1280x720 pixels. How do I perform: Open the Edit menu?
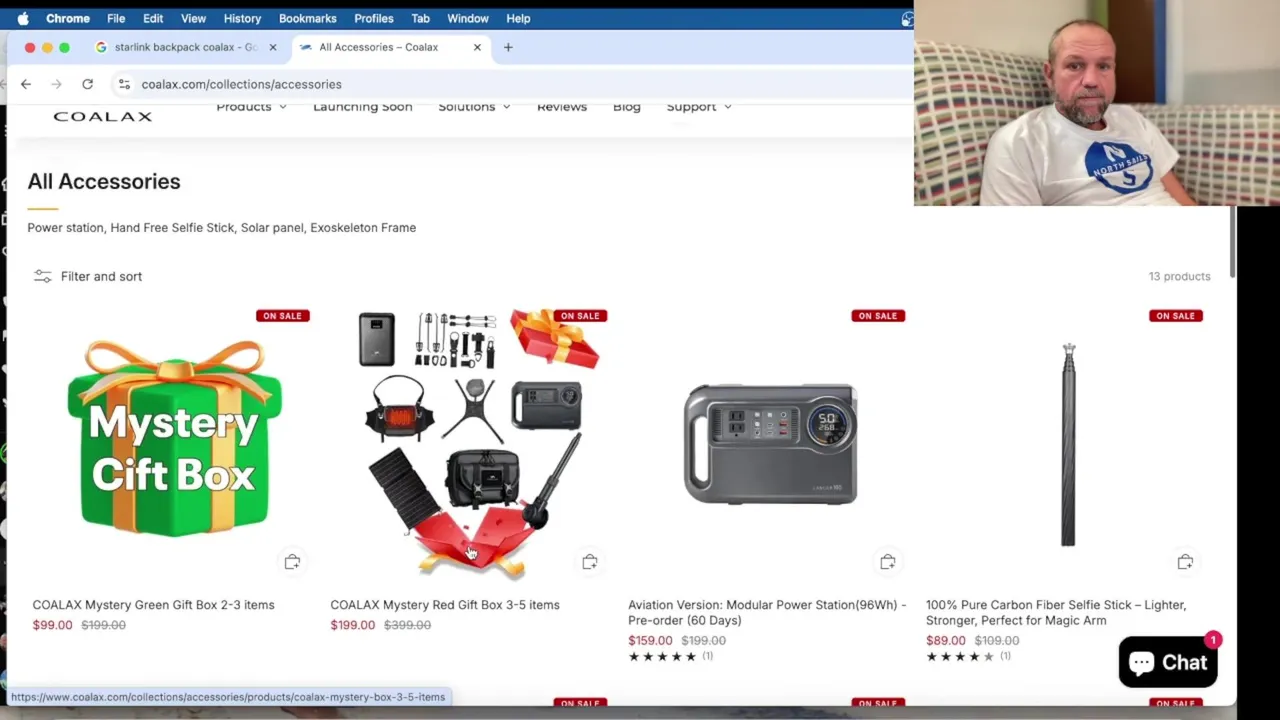[153, 18]
